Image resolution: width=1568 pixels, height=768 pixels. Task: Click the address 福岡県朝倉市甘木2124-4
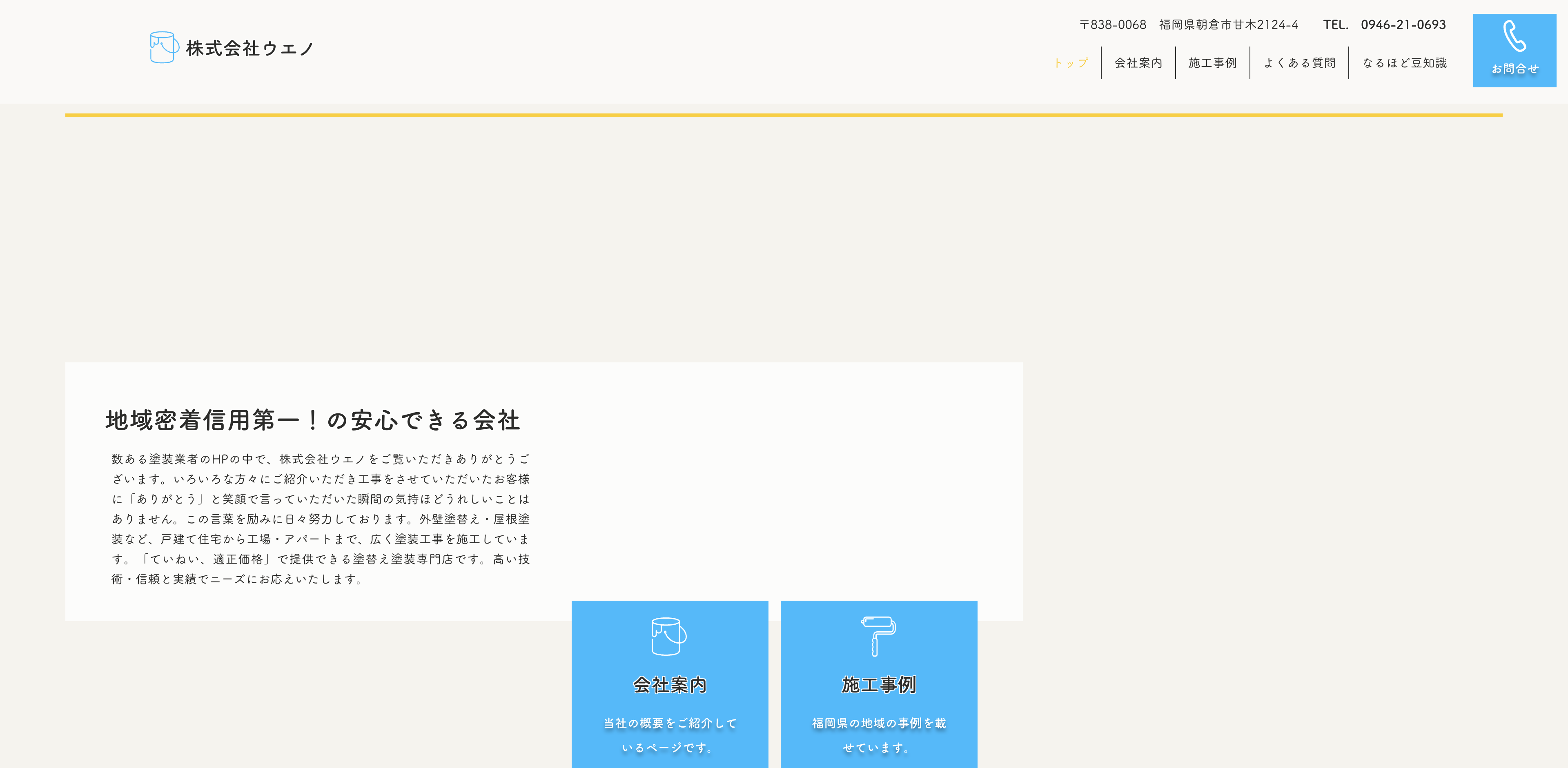1228,24
